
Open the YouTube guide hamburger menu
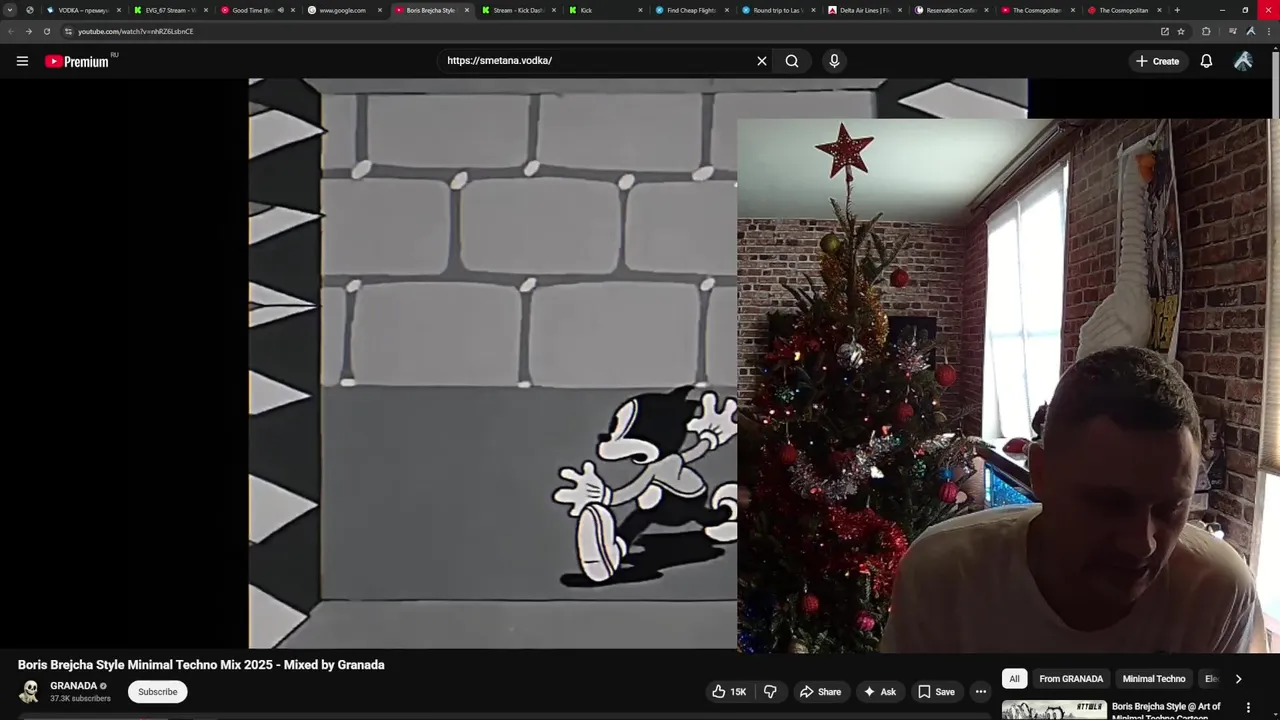[x=22, y=61]
